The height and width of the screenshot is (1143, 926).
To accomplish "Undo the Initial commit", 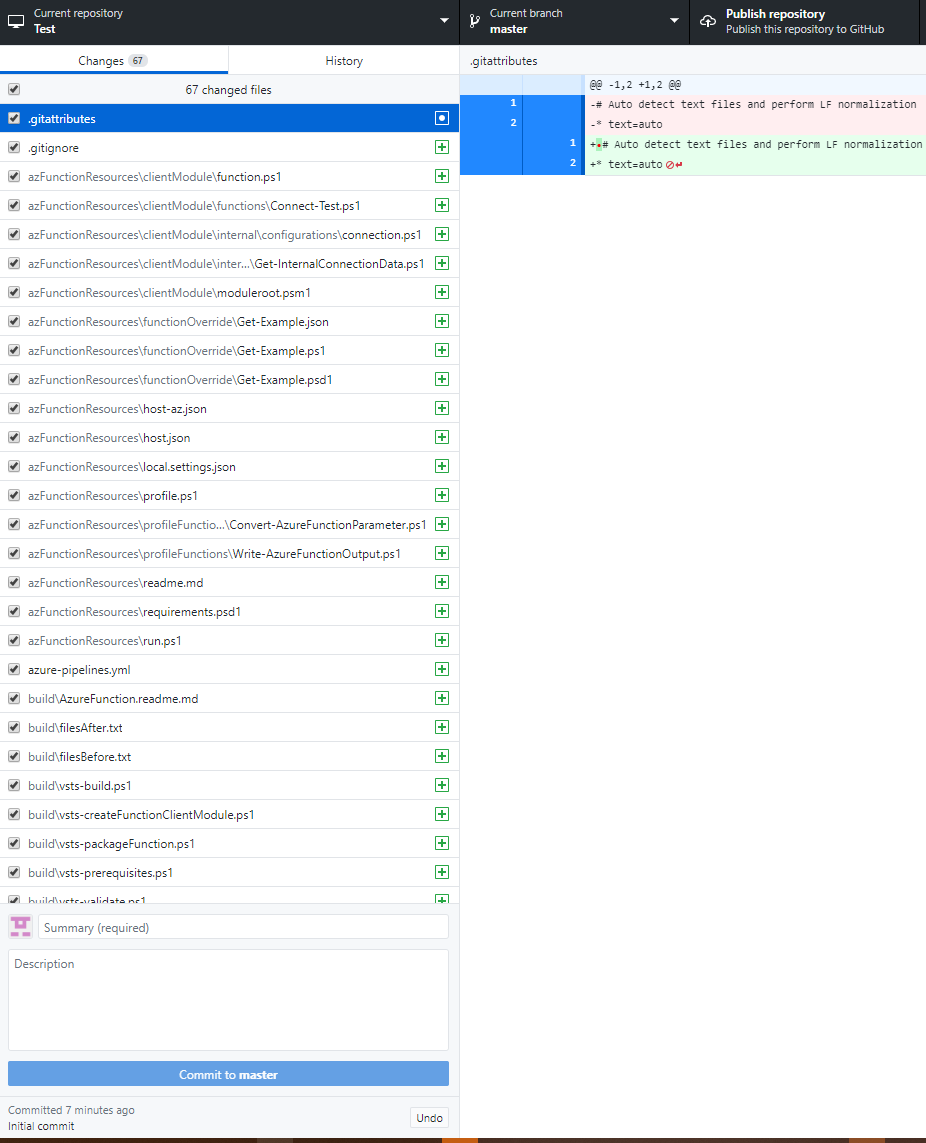I will coord(428,1117).
